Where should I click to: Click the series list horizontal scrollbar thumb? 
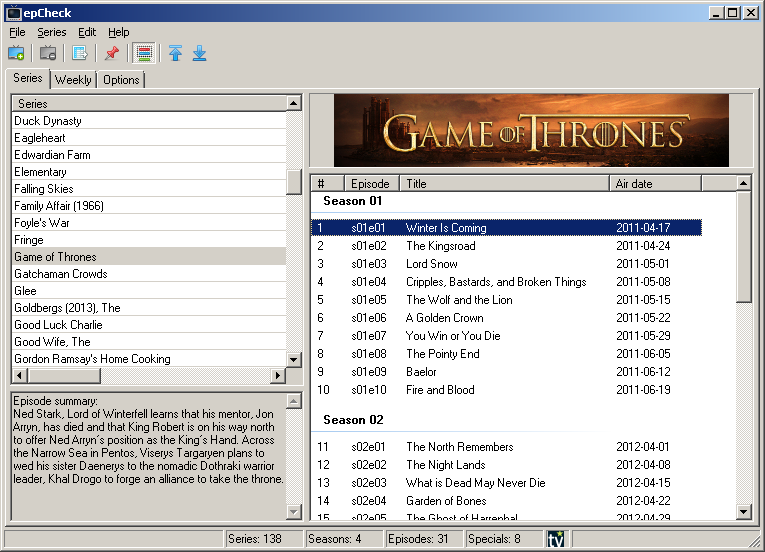64,375
